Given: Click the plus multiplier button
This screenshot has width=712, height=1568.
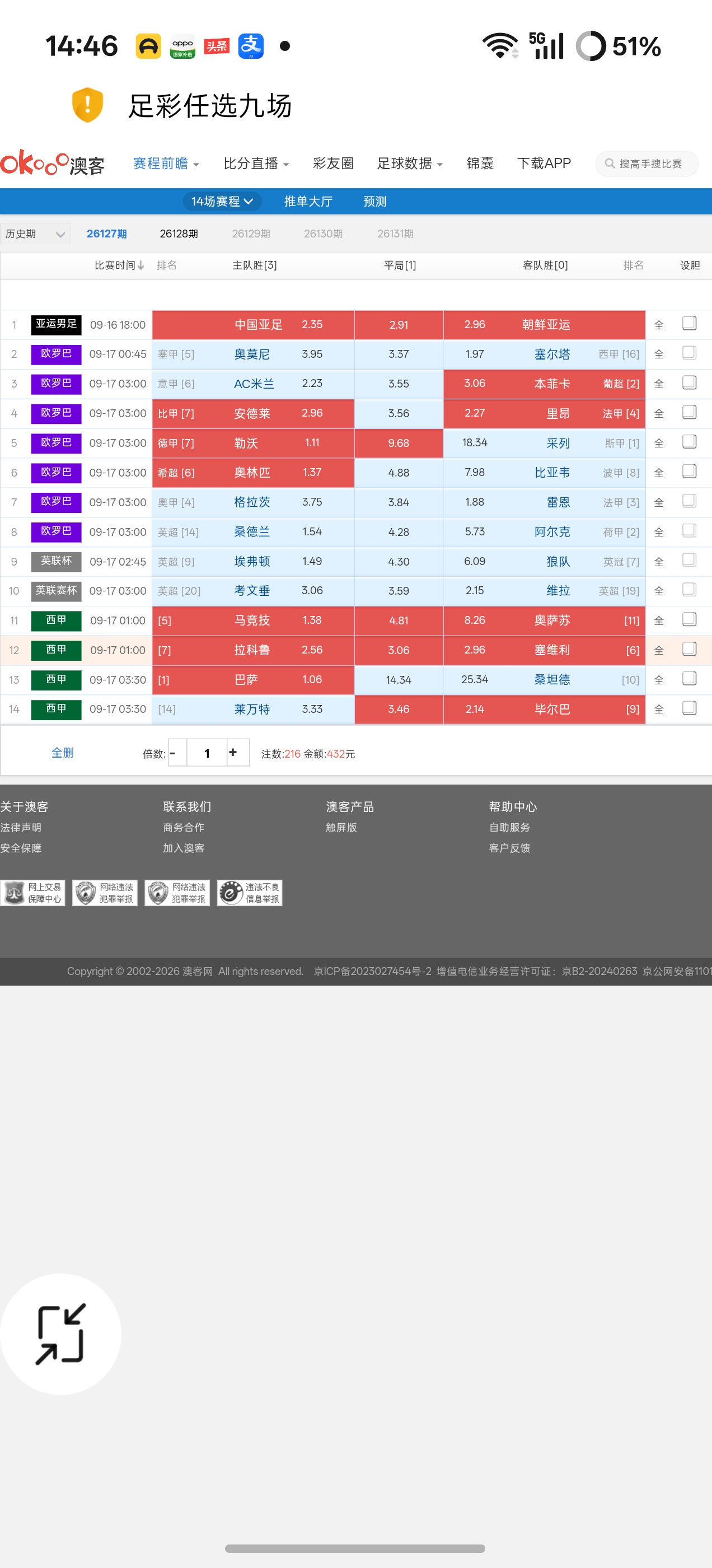Looking at the screenshot, I should [237, 753].
